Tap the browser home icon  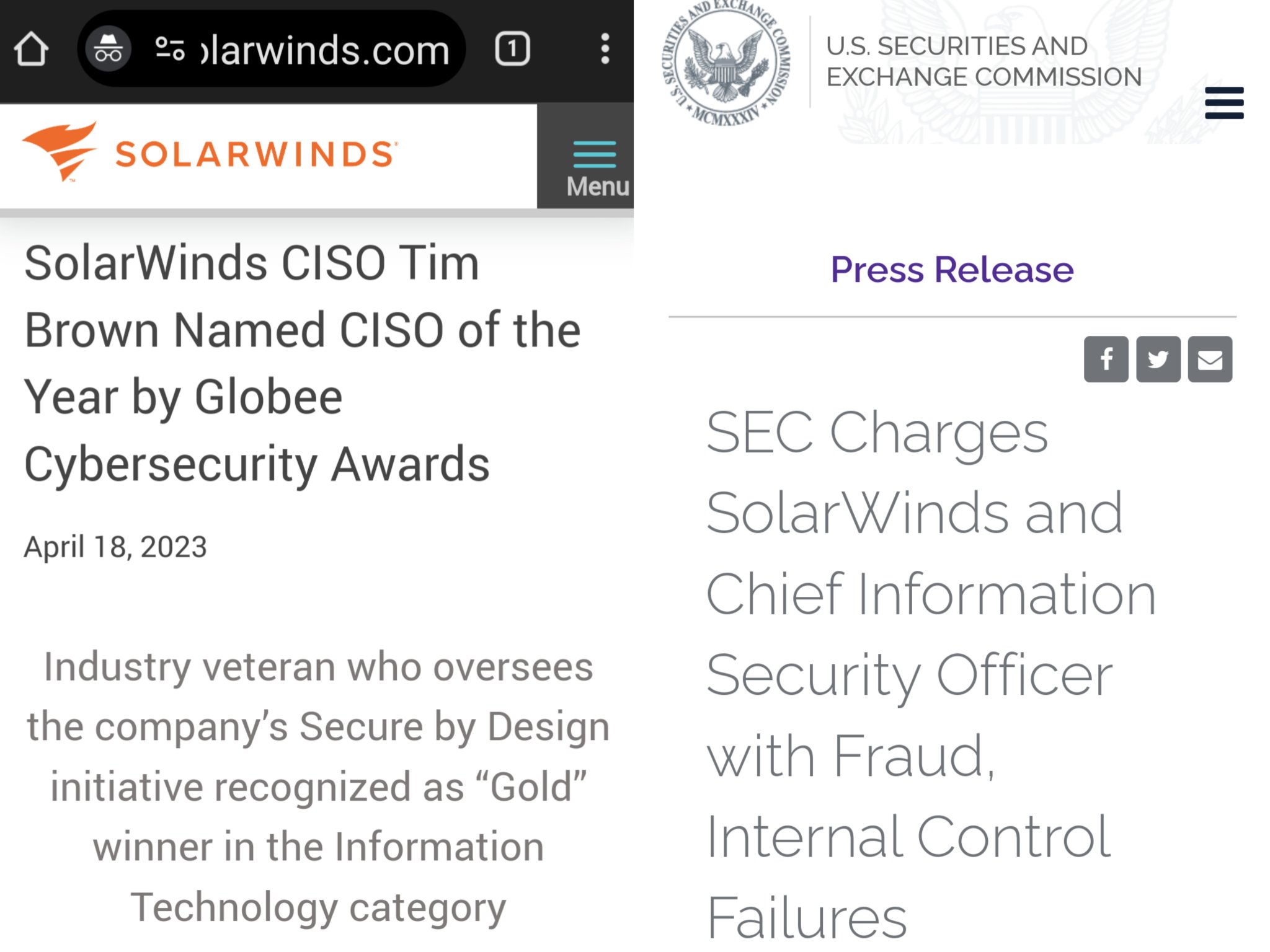31,49
